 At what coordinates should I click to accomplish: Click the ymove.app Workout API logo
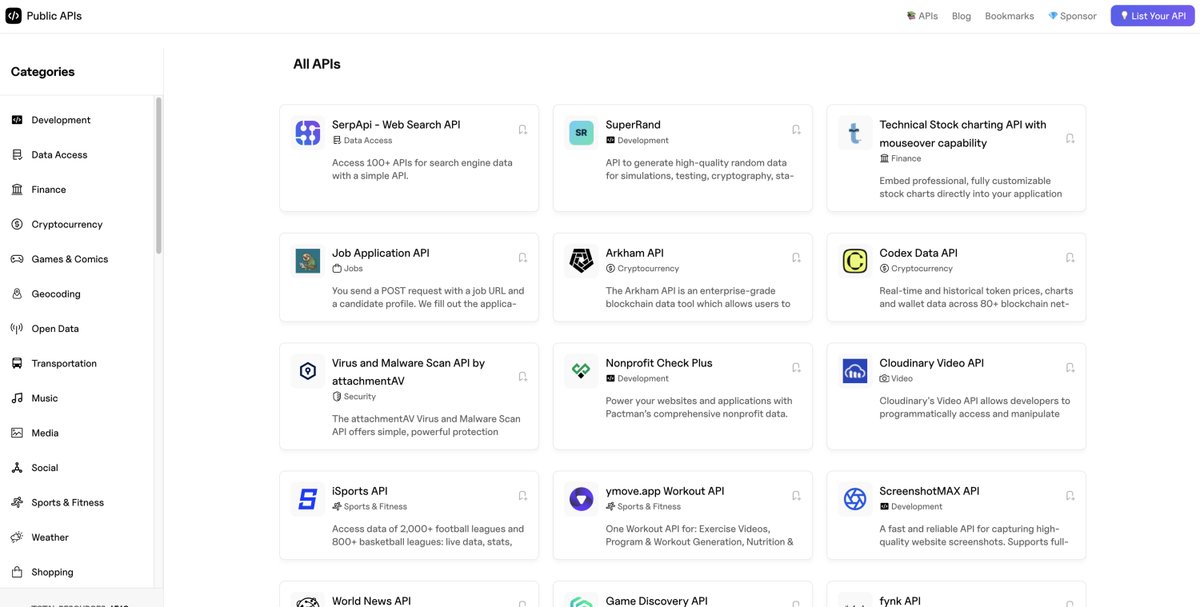[x=581, y=499]
